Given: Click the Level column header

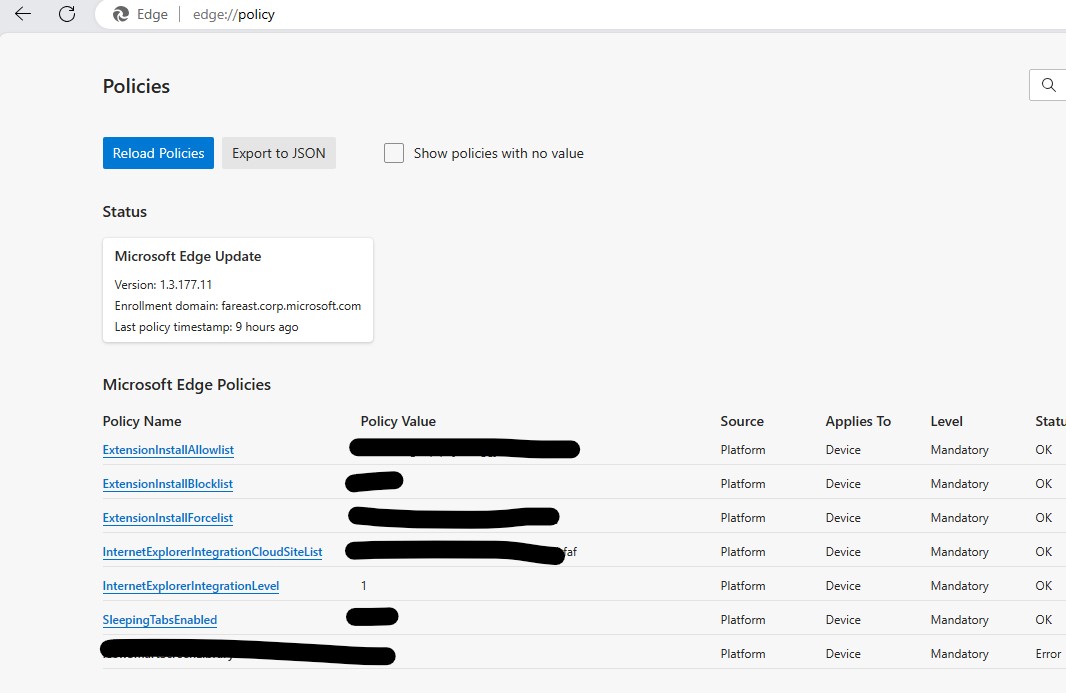Looking at the screenshot, I should coord(946,421).
